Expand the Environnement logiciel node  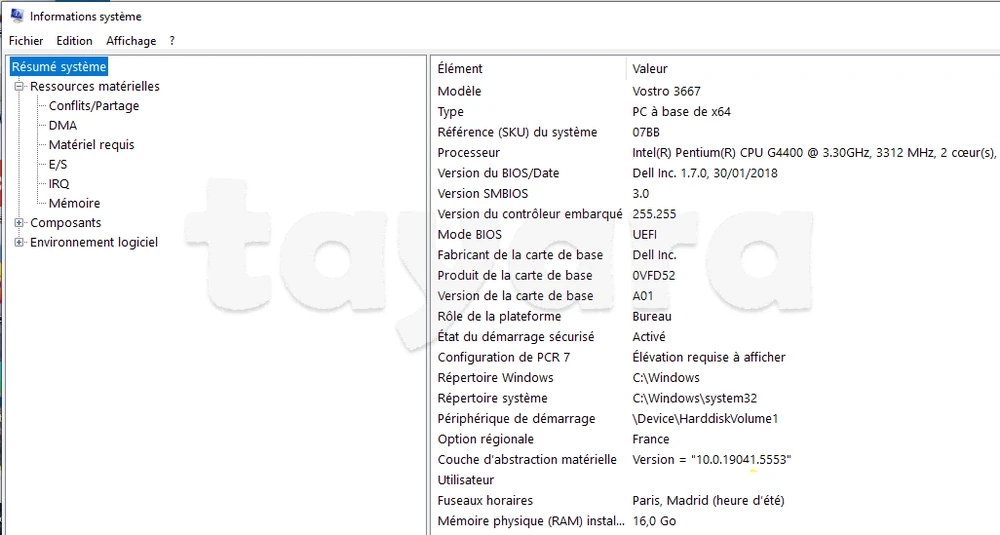(x=19, y=242)
